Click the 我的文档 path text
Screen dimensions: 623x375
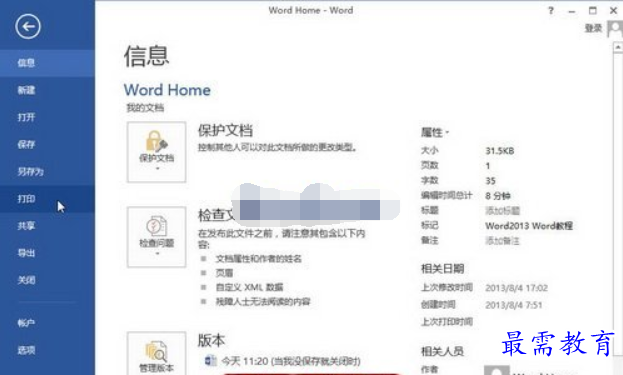pos(145,108)
